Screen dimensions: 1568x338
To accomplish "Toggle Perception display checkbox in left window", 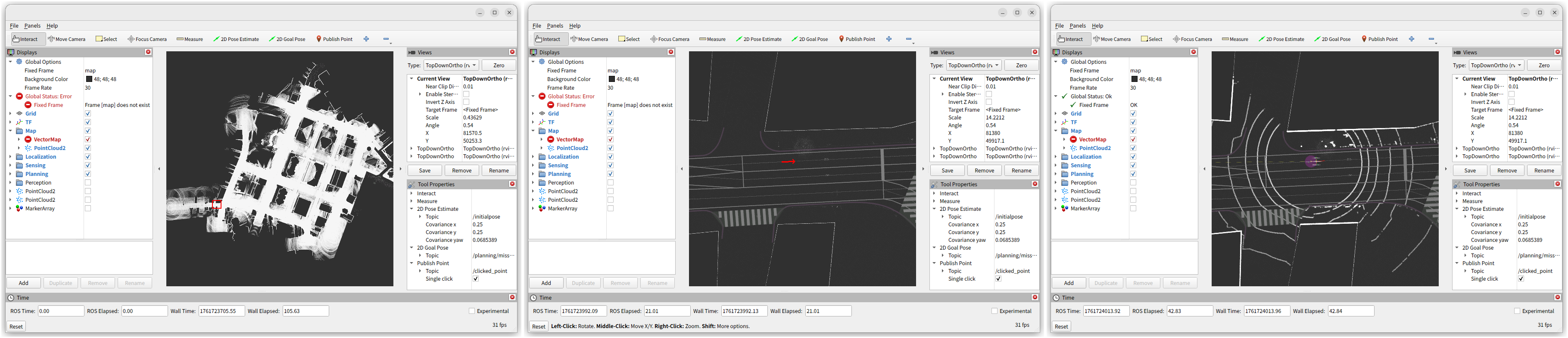I will coord(87,183).
